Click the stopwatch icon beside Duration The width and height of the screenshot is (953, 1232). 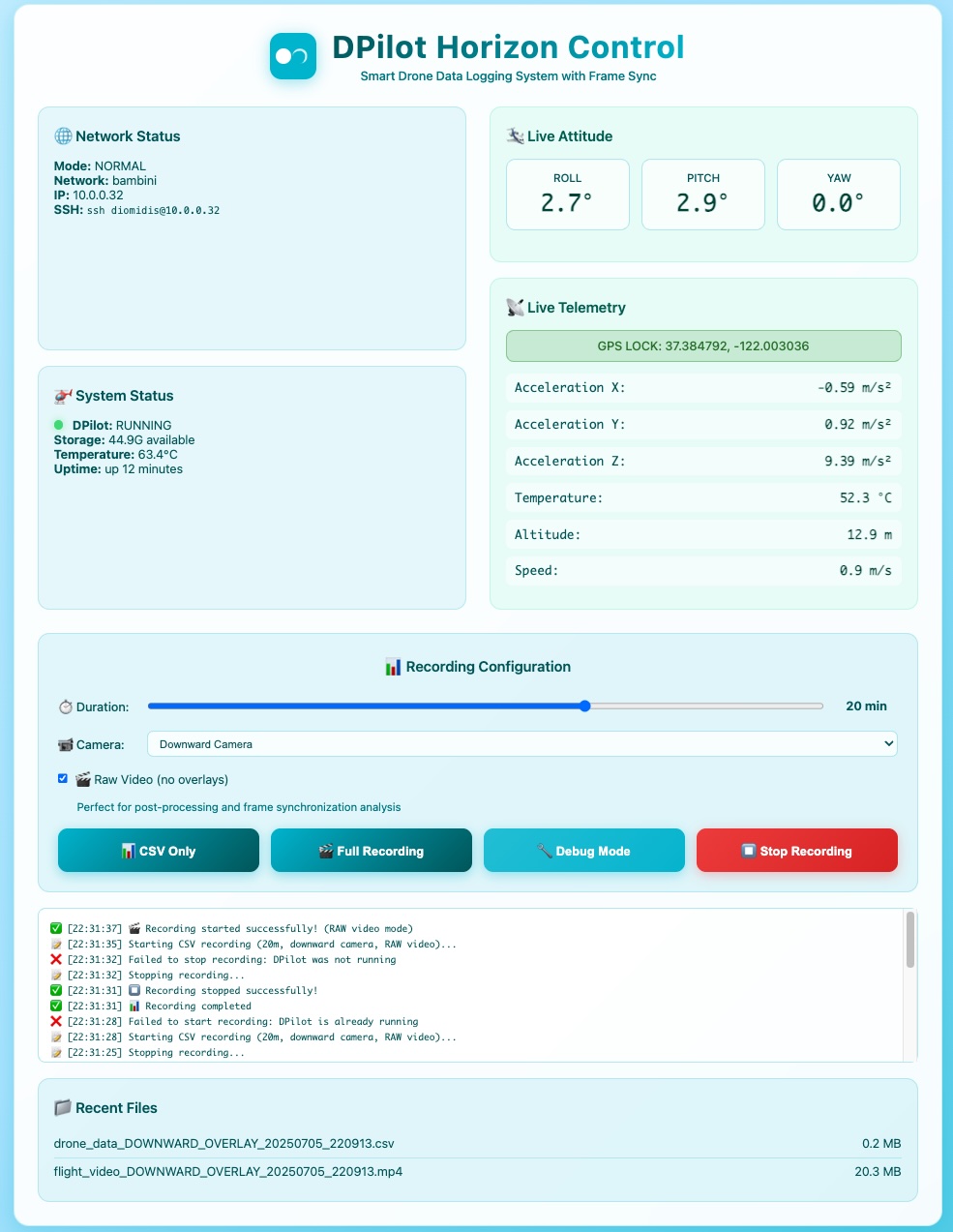(66, 707)
